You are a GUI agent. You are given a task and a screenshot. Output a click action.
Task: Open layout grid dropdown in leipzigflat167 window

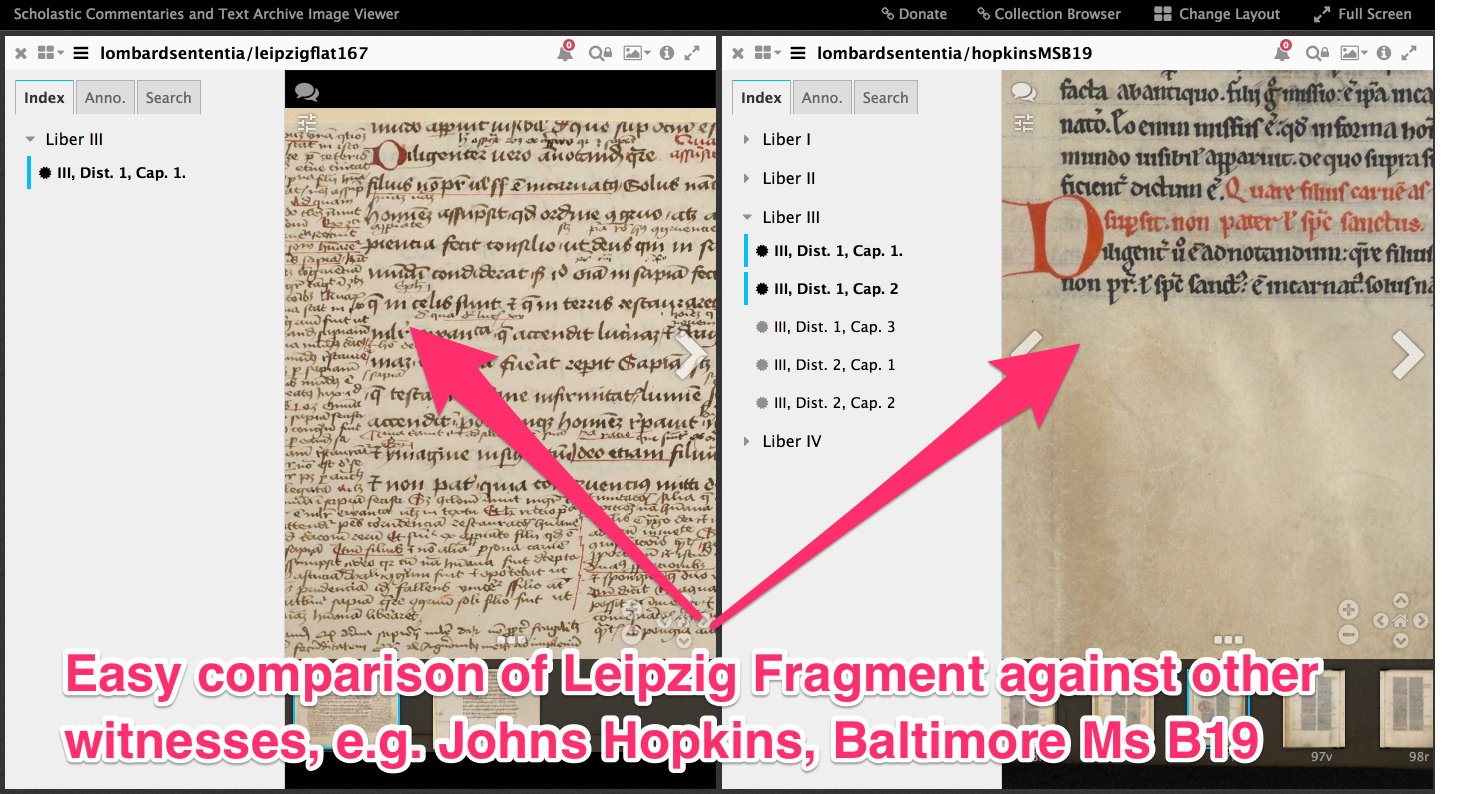[x=50, y=53]
